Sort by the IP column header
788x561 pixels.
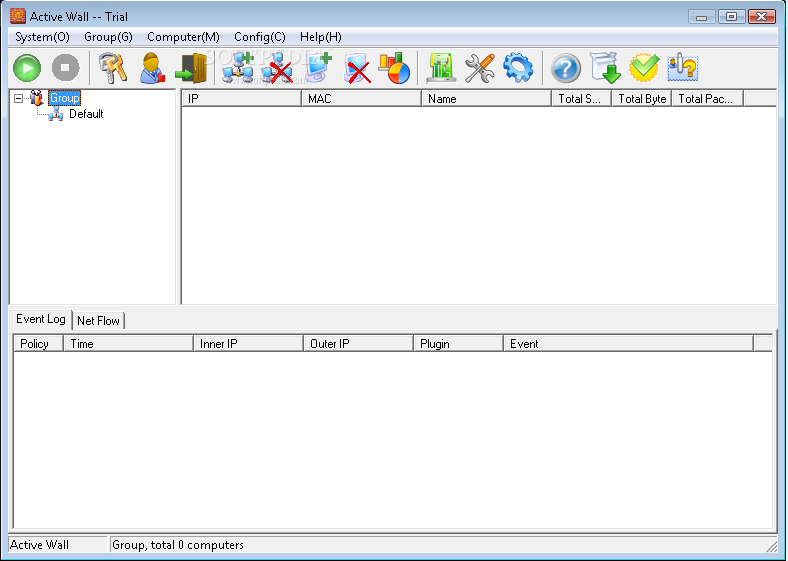click(x=241, y=99)
